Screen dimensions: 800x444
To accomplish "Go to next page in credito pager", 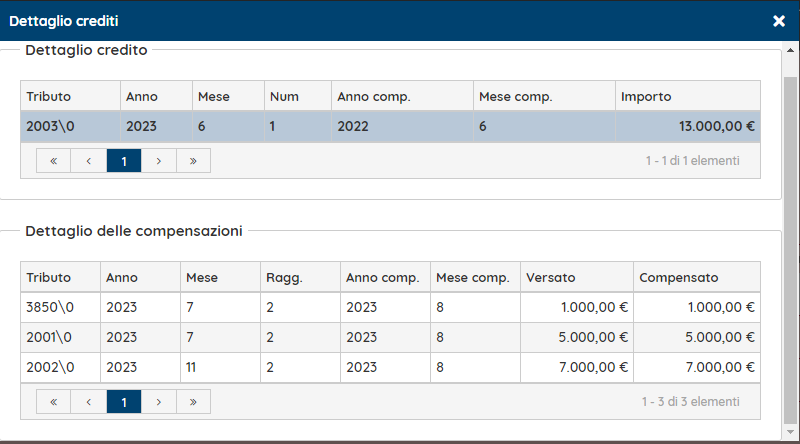I will coord(158,160).
